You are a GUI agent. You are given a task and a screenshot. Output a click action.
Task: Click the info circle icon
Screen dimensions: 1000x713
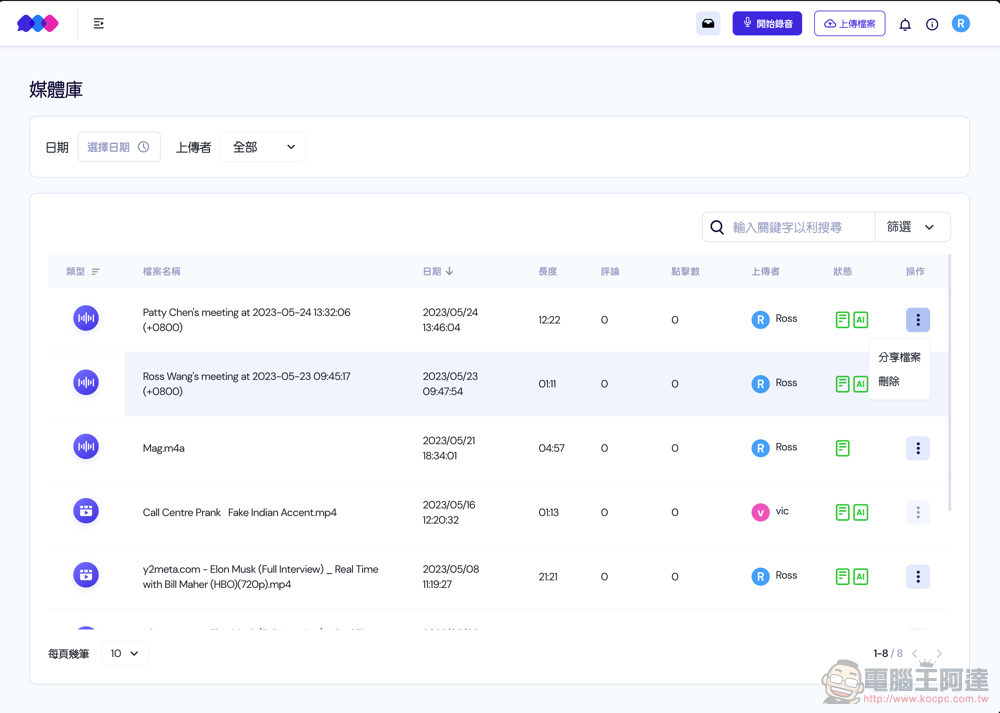pyautogui.click(x=932, y=24)
